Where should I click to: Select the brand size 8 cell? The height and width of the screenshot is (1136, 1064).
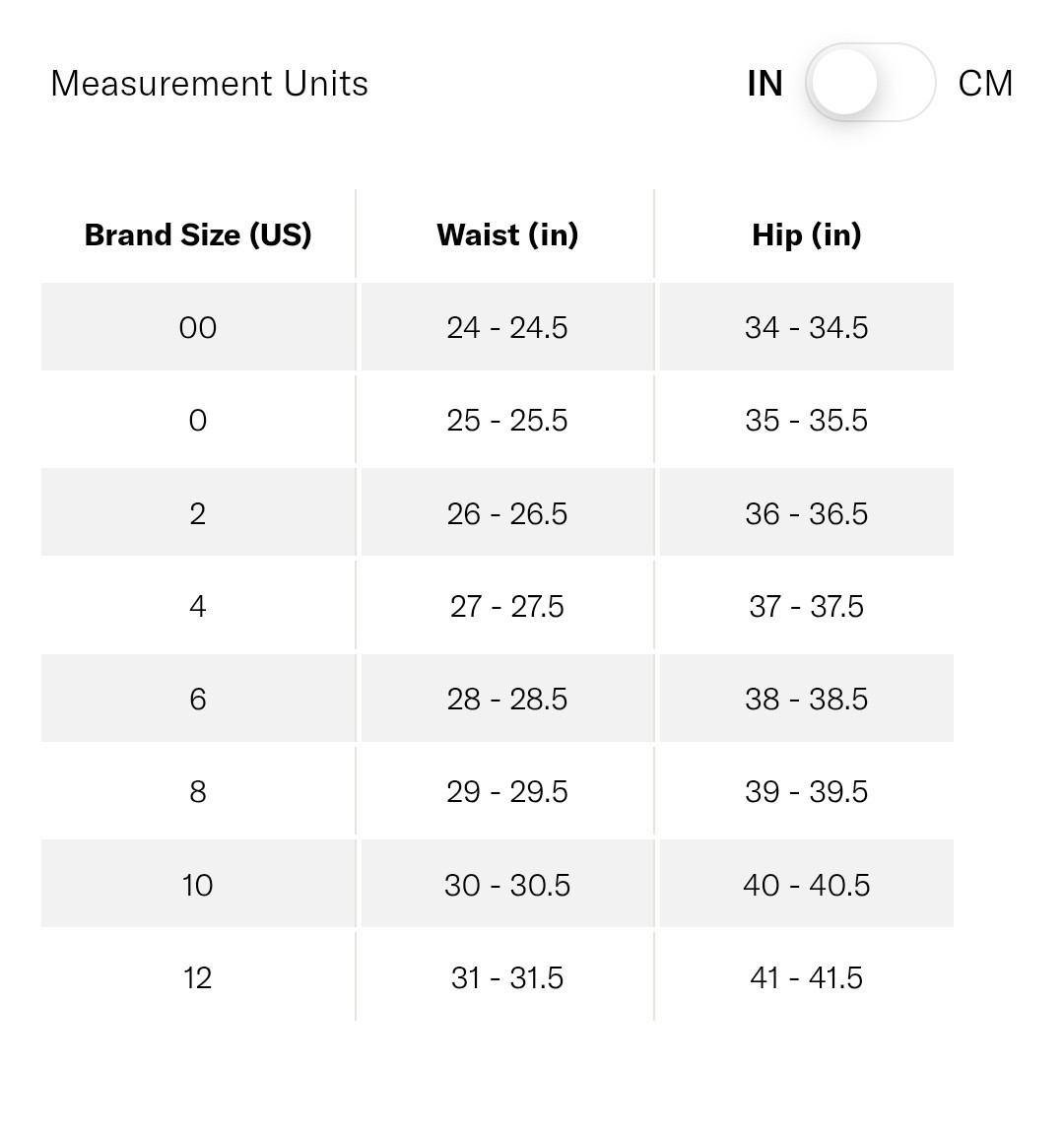[198, 790]
